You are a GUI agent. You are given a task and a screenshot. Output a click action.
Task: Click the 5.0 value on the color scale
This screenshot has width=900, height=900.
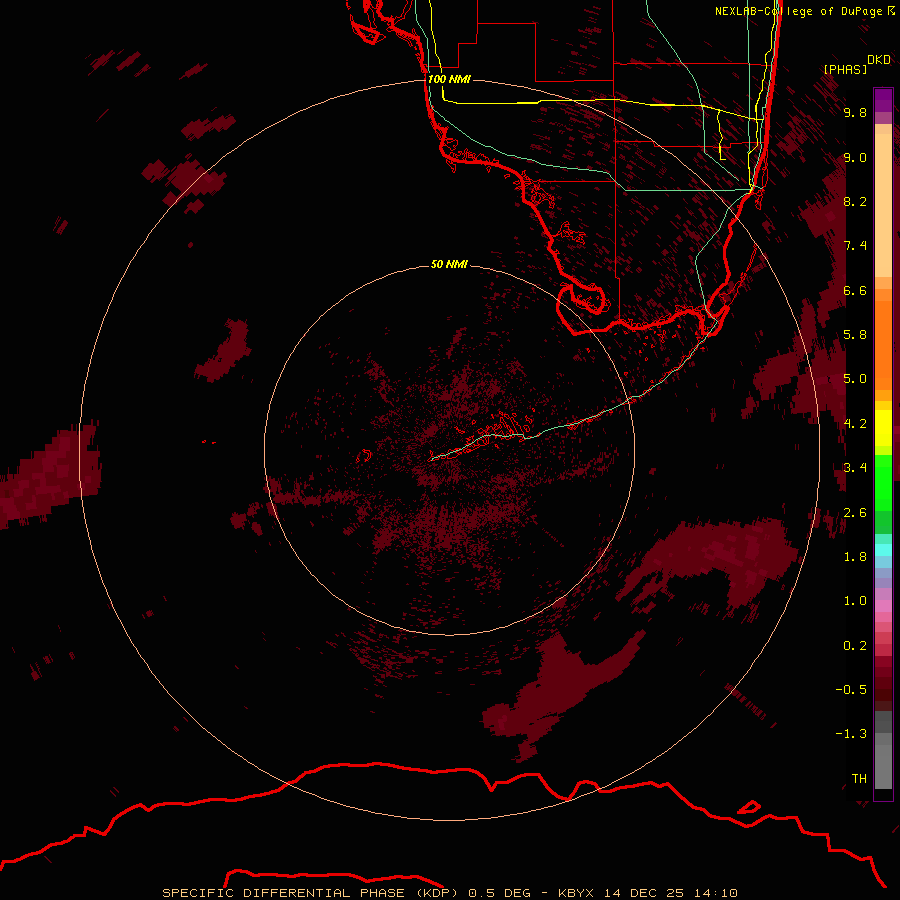[x=855, y=379]
